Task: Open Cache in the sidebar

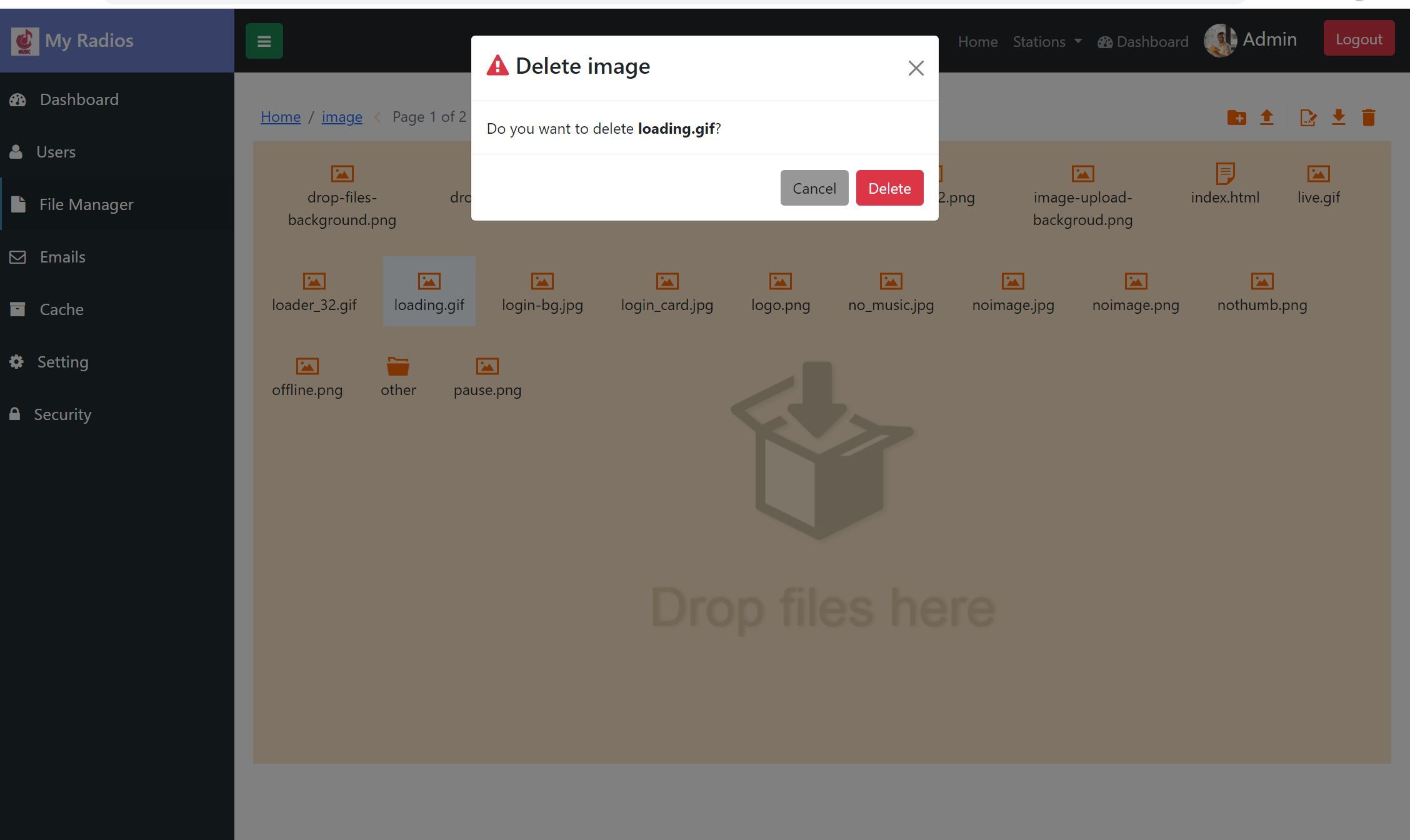Action: pos(117,309)
